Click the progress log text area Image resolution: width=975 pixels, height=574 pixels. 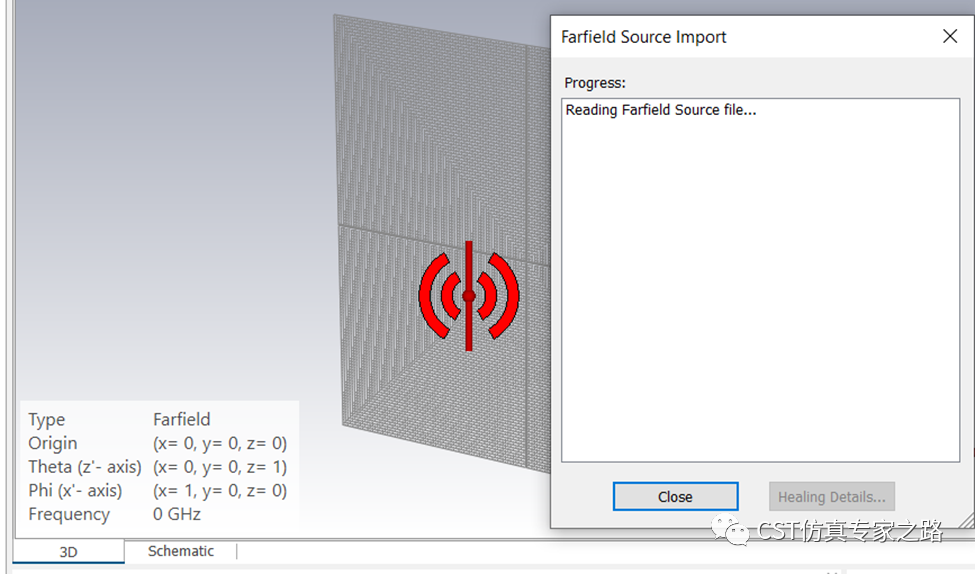pos(760,280)
